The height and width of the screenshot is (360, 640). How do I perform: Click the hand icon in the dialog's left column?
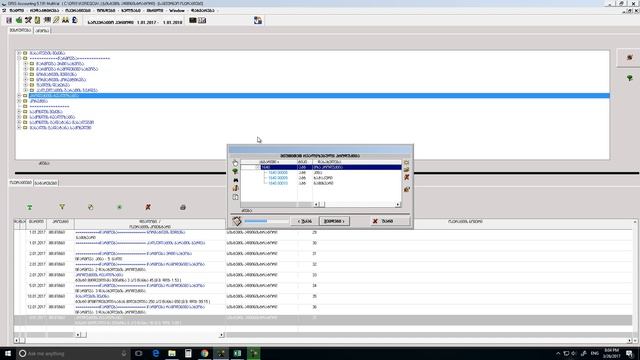click(235, 163)
